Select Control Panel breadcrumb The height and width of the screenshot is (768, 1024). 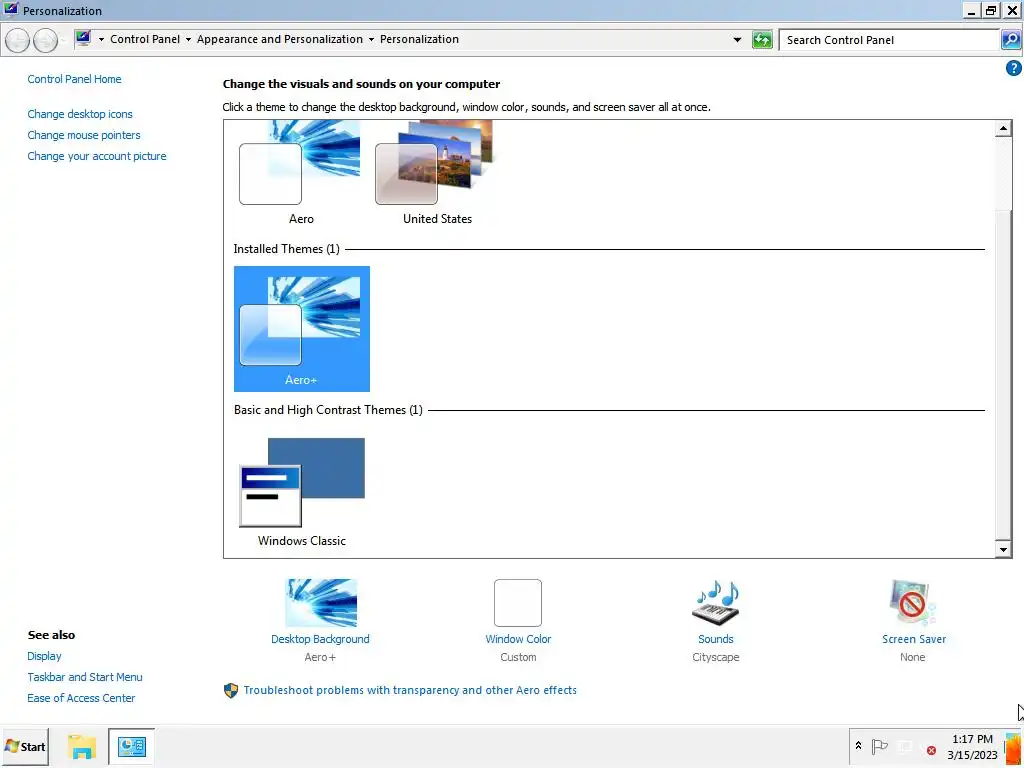(x=145, y=39)
